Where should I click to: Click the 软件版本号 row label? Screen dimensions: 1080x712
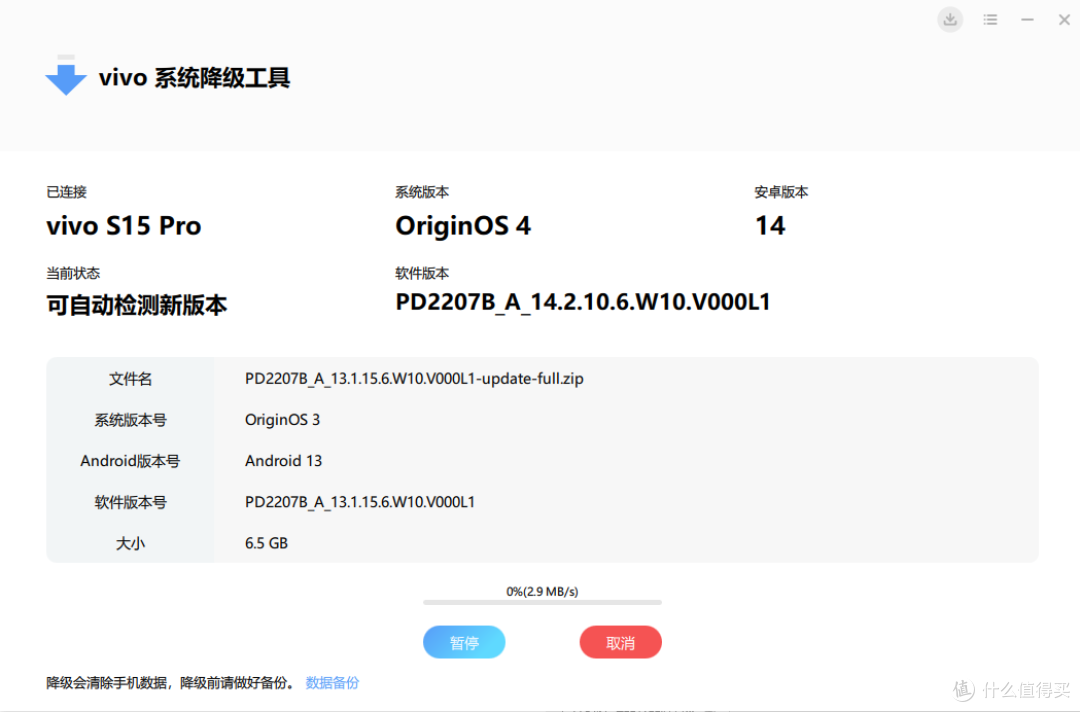130,502
